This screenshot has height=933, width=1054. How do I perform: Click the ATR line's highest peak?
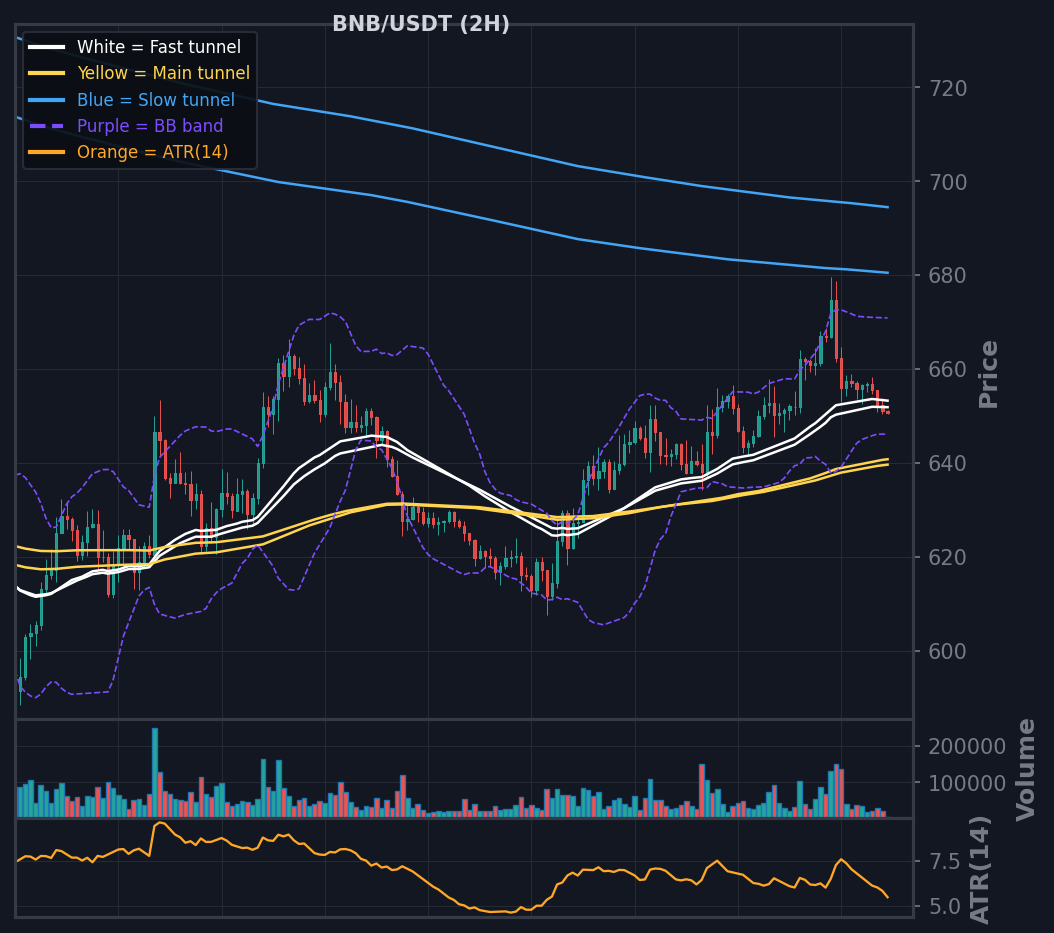click(x=159, y=823)
